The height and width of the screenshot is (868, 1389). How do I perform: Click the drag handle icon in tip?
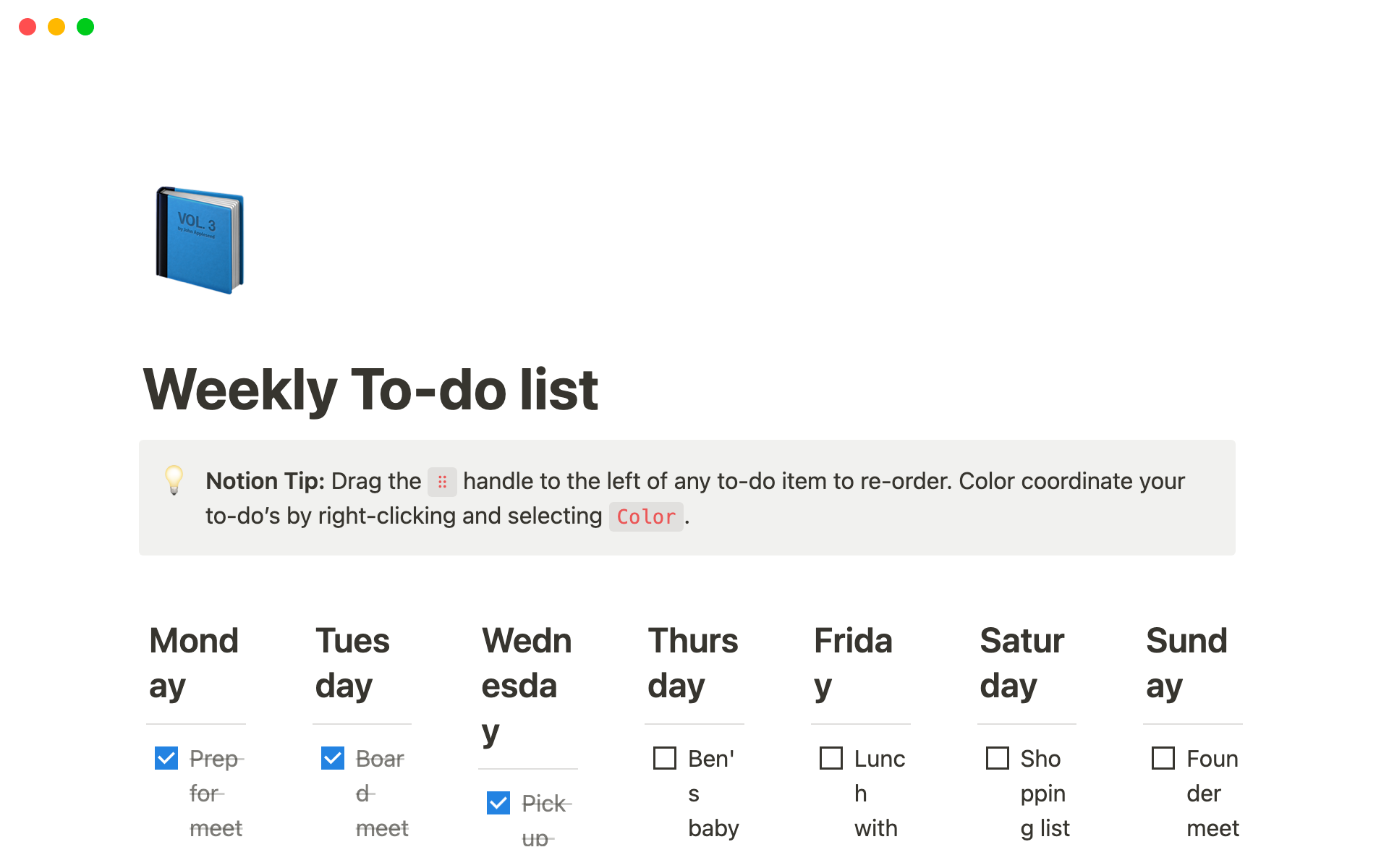(442, 482)
